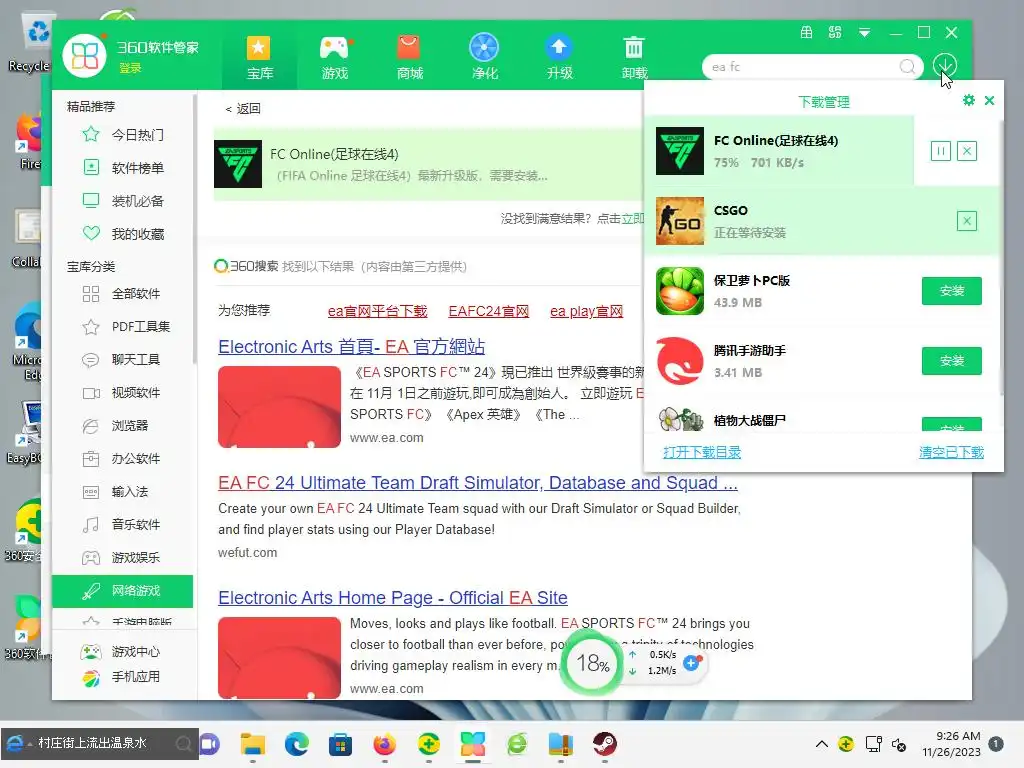Image resolution: width=1024 pixels, height=768 pixels.
Task: Open Firefox from the taskbar
Action: (x=385, y=744)
